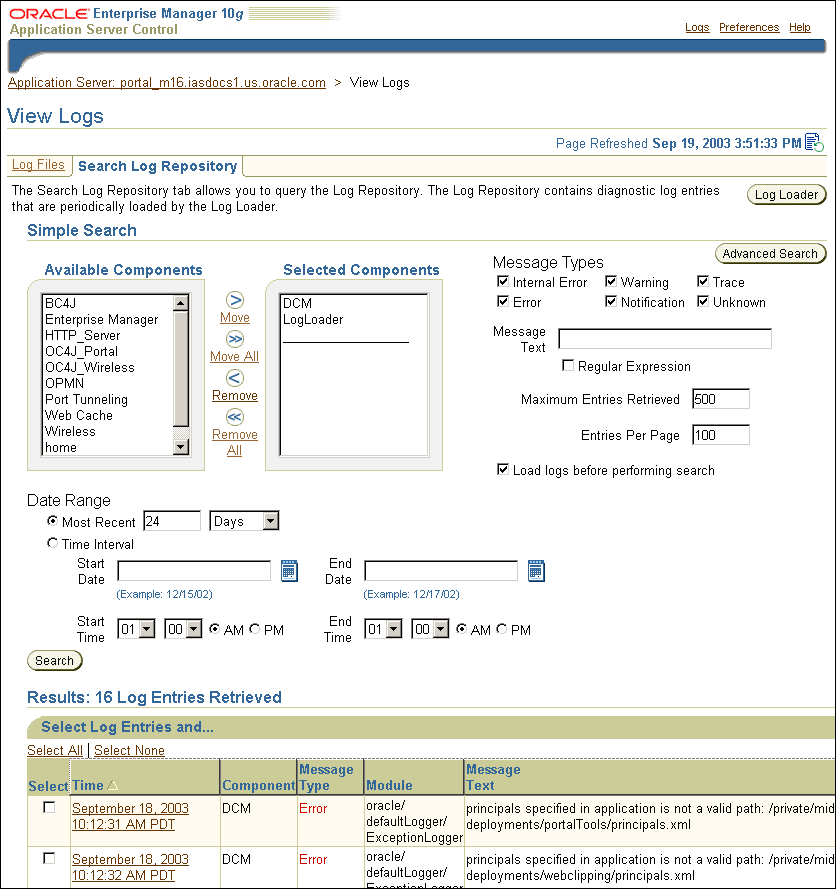Click the Move single component arrow icon
This screenshot has width=836, height=889.
(x=234, y=299)
